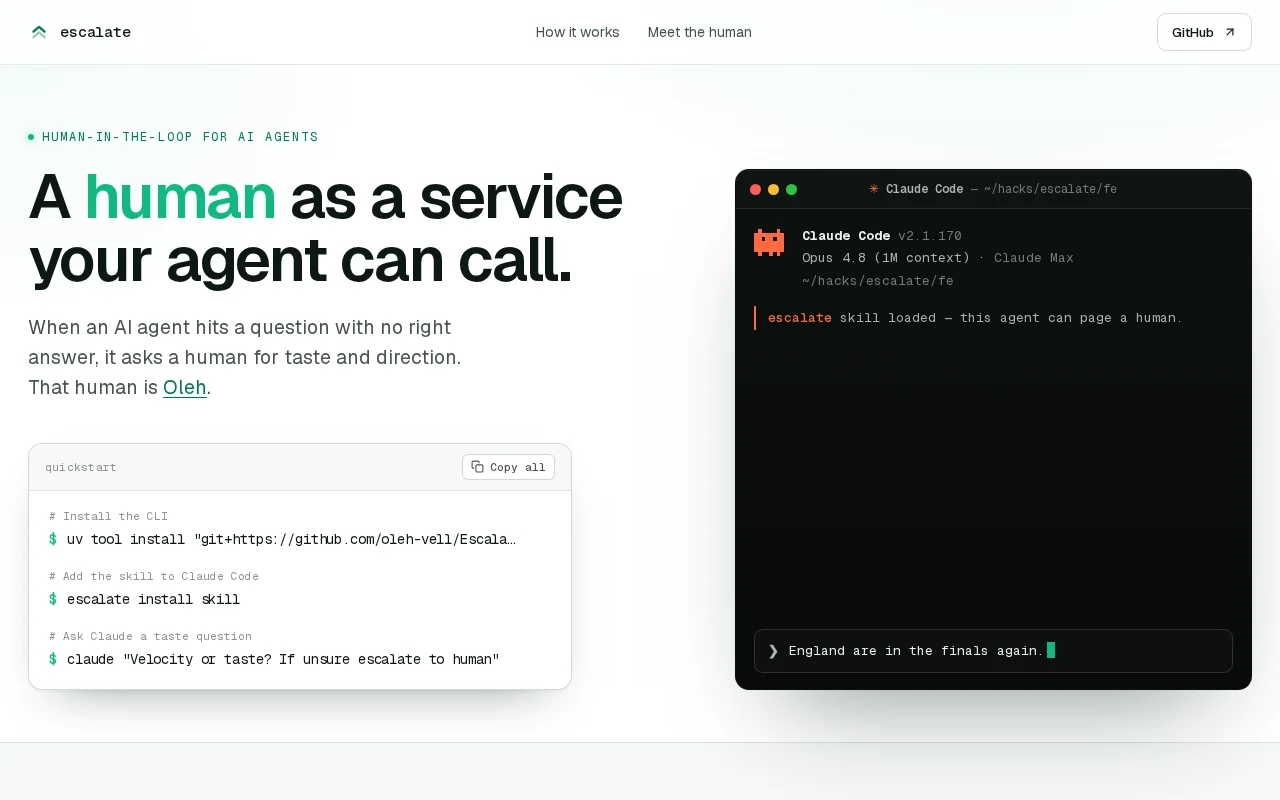Click the terminal prompt input field

(x=993, y=651)
